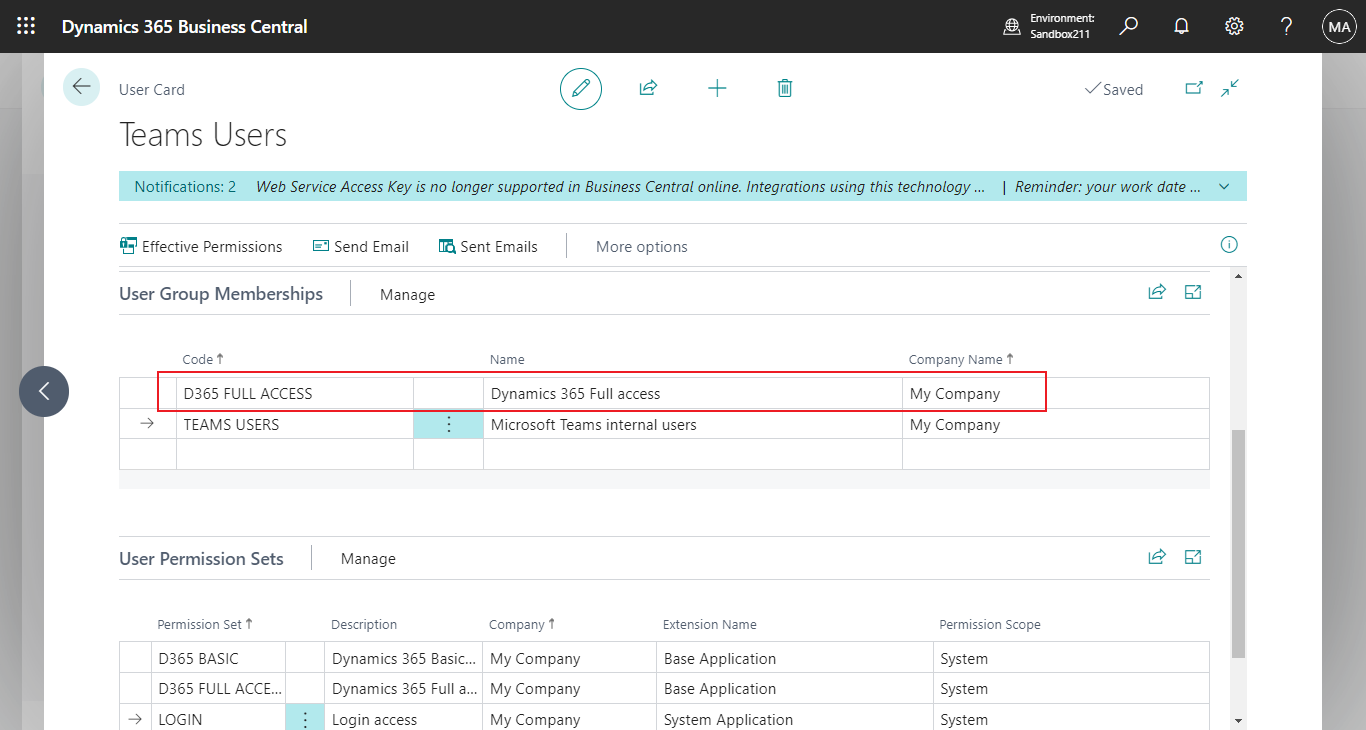Click the pencil edit icon

tap(580, 89)
